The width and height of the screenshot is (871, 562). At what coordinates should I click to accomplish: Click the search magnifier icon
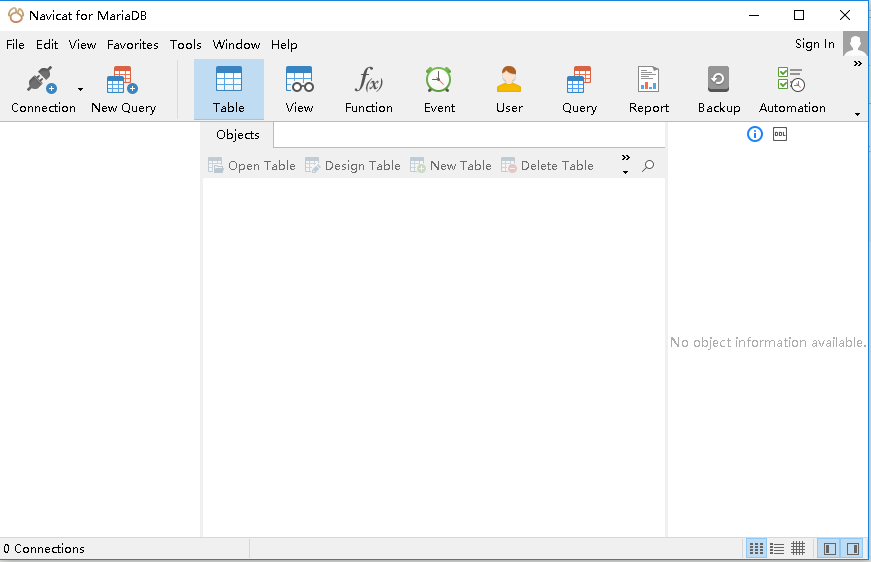tap(648, 165)
